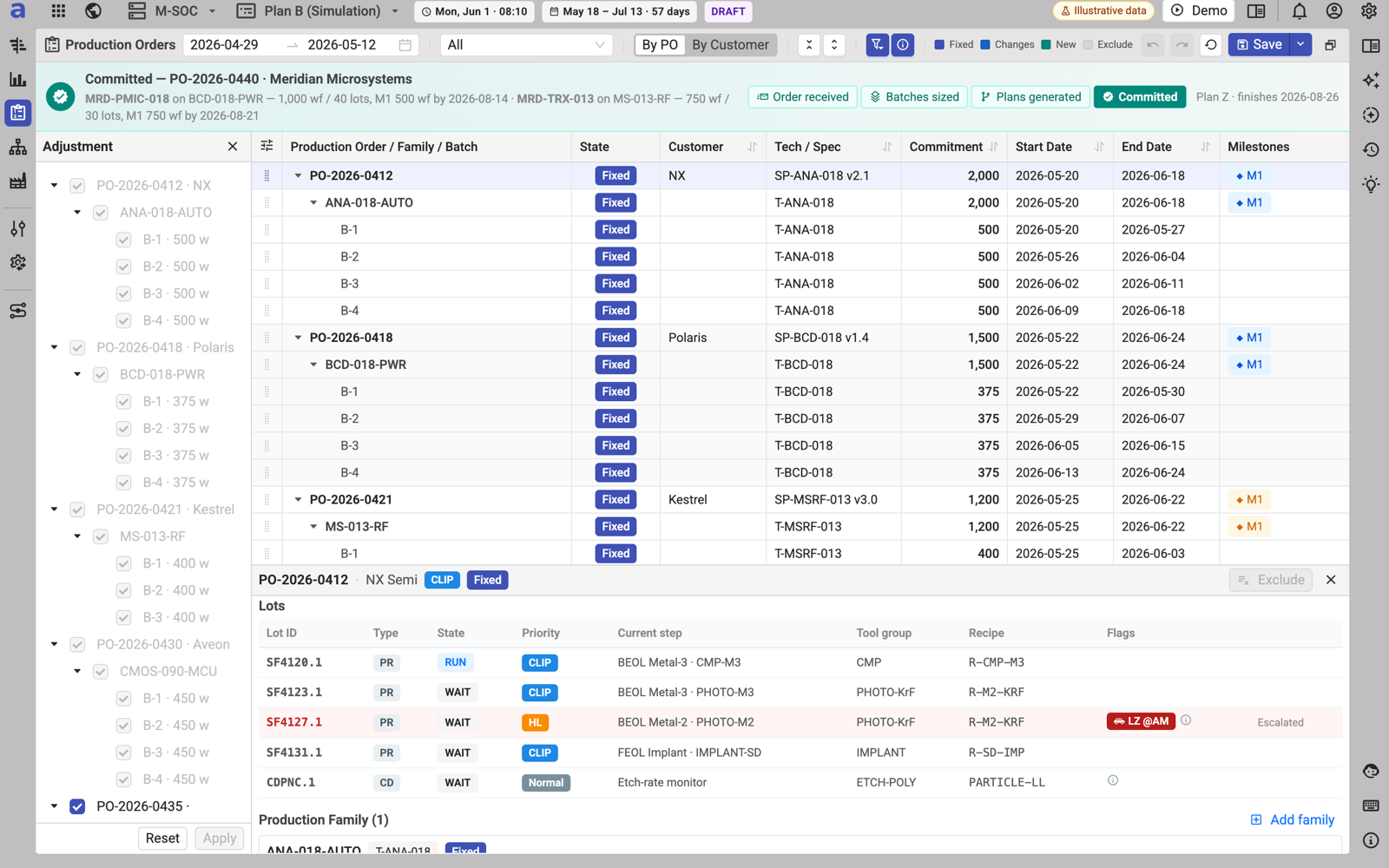This screenshot has height=868, width=1389.
Task: Select the Batches sized step
Action: 914,96
